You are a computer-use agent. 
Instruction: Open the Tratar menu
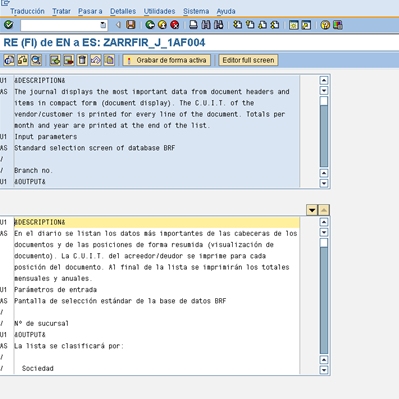61,11
